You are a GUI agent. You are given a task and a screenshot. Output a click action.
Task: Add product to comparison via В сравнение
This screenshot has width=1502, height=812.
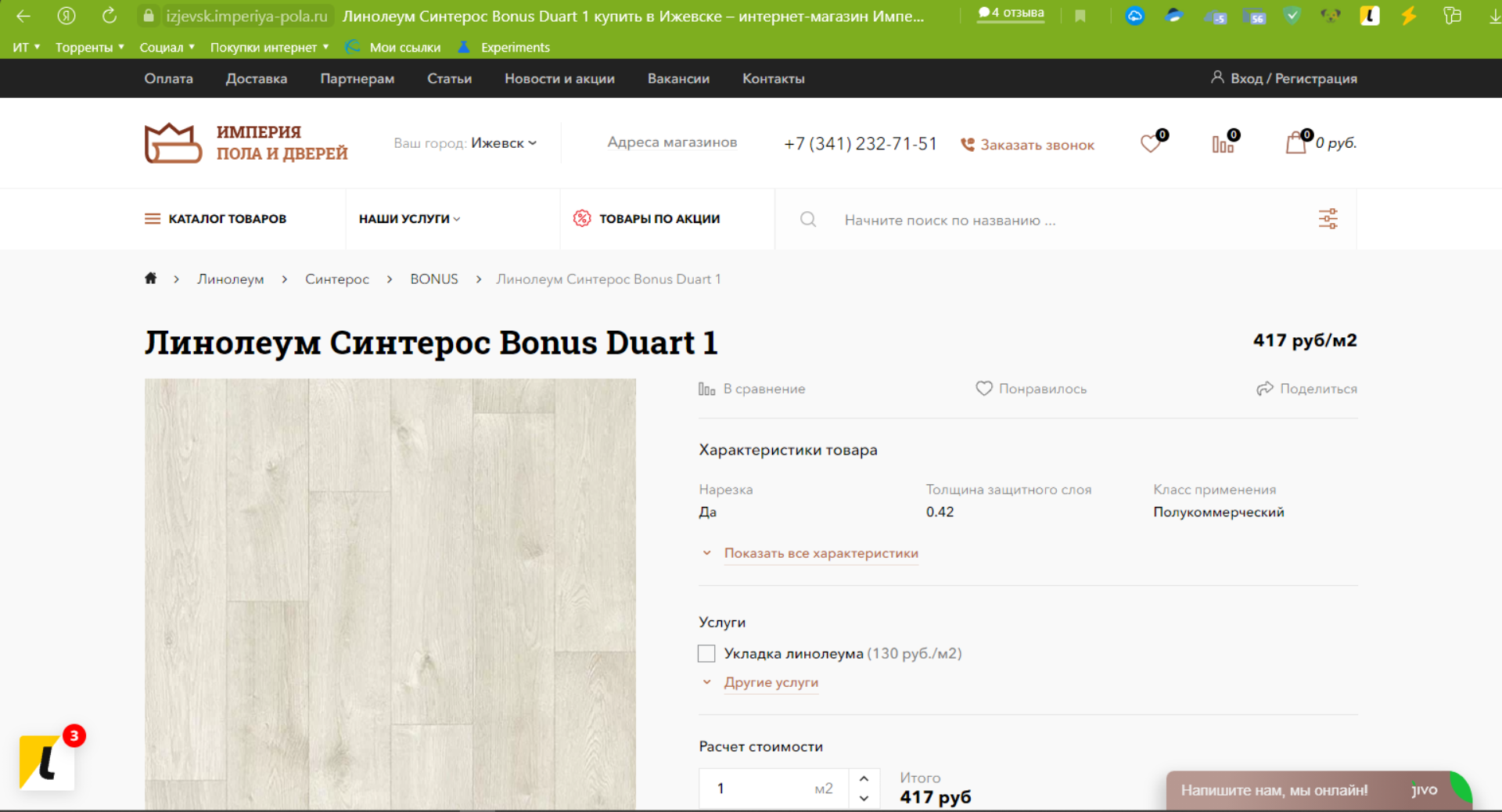click(x=752, y=389)
